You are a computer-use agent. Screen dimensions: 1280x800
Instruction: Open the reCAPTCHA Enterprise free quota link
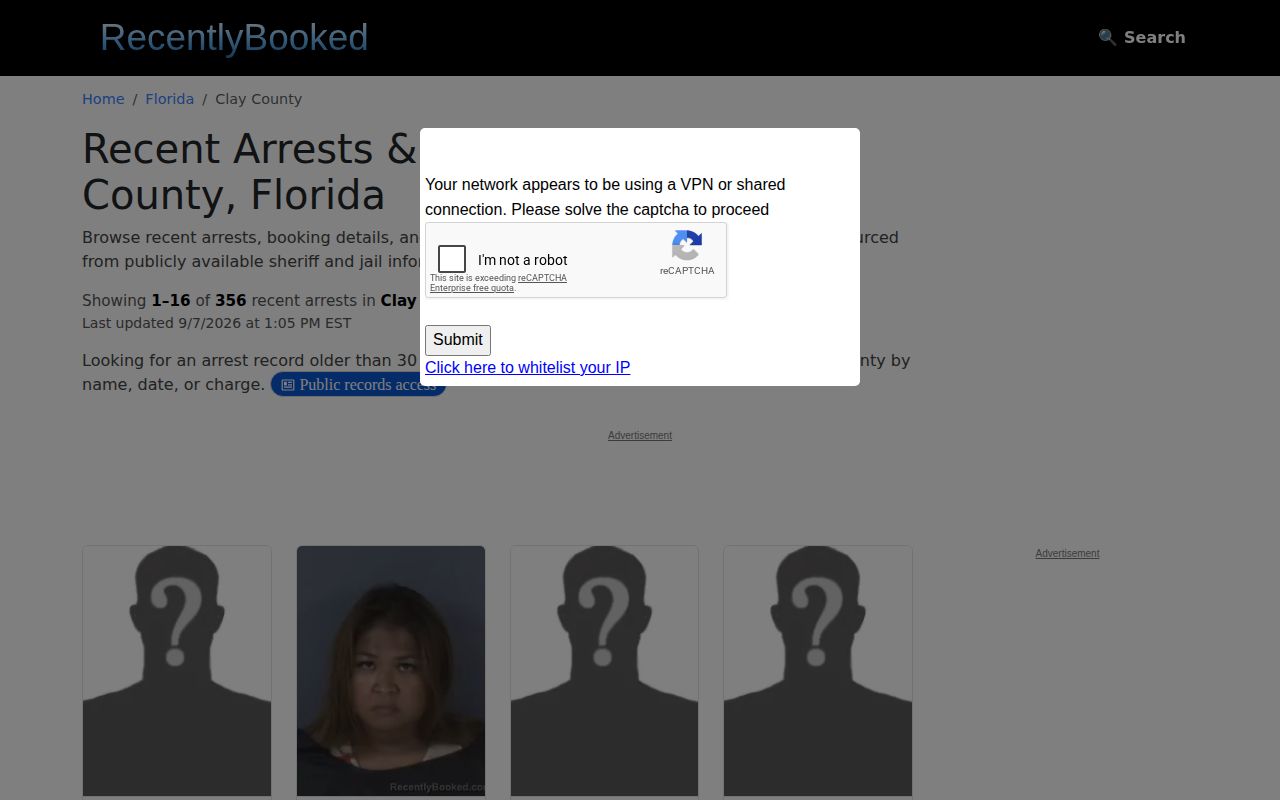(x=498, y=283)
